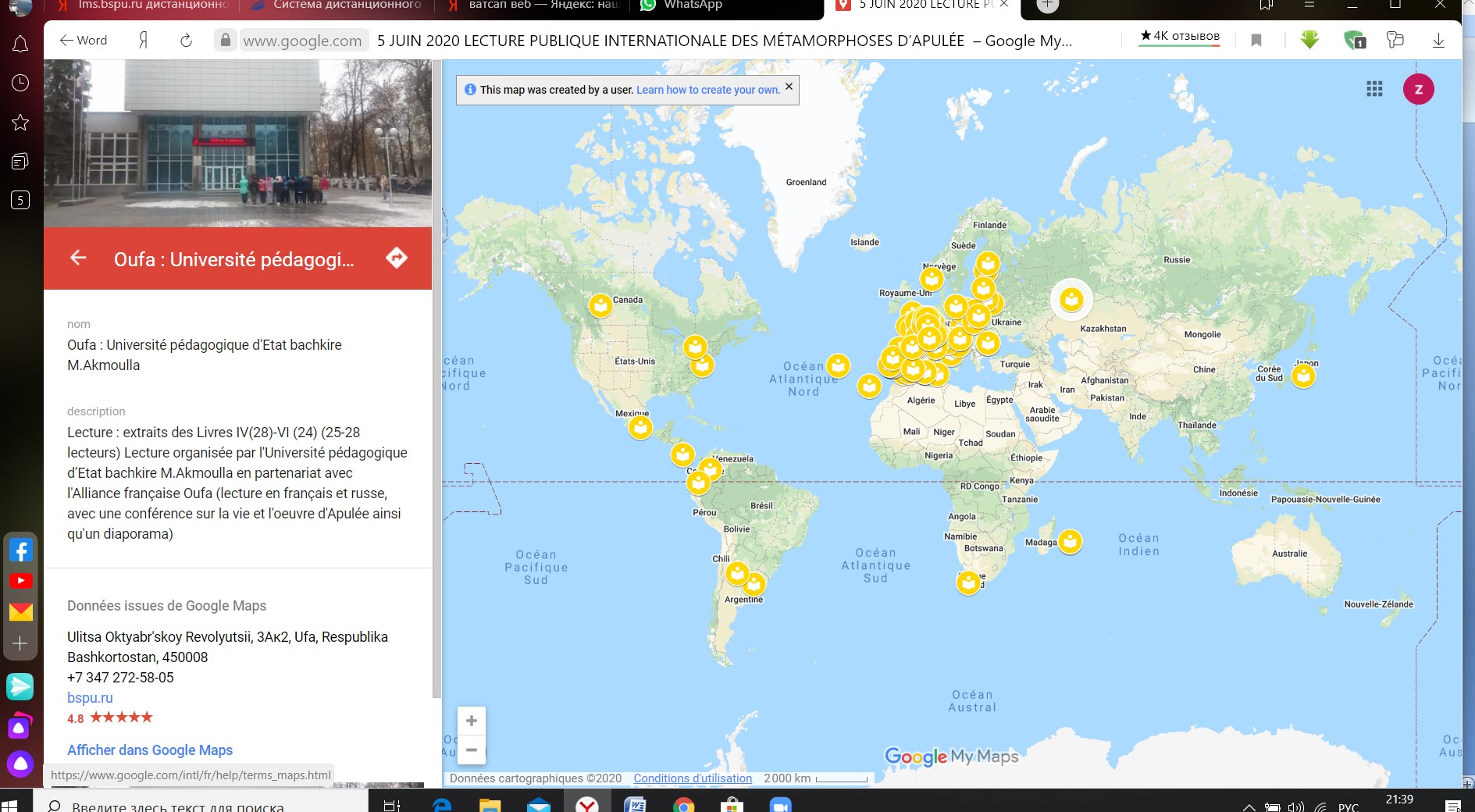Open directions using the diamond arrow icon
The width and height of the screenshot is (1475, 812).
point(397,258)
